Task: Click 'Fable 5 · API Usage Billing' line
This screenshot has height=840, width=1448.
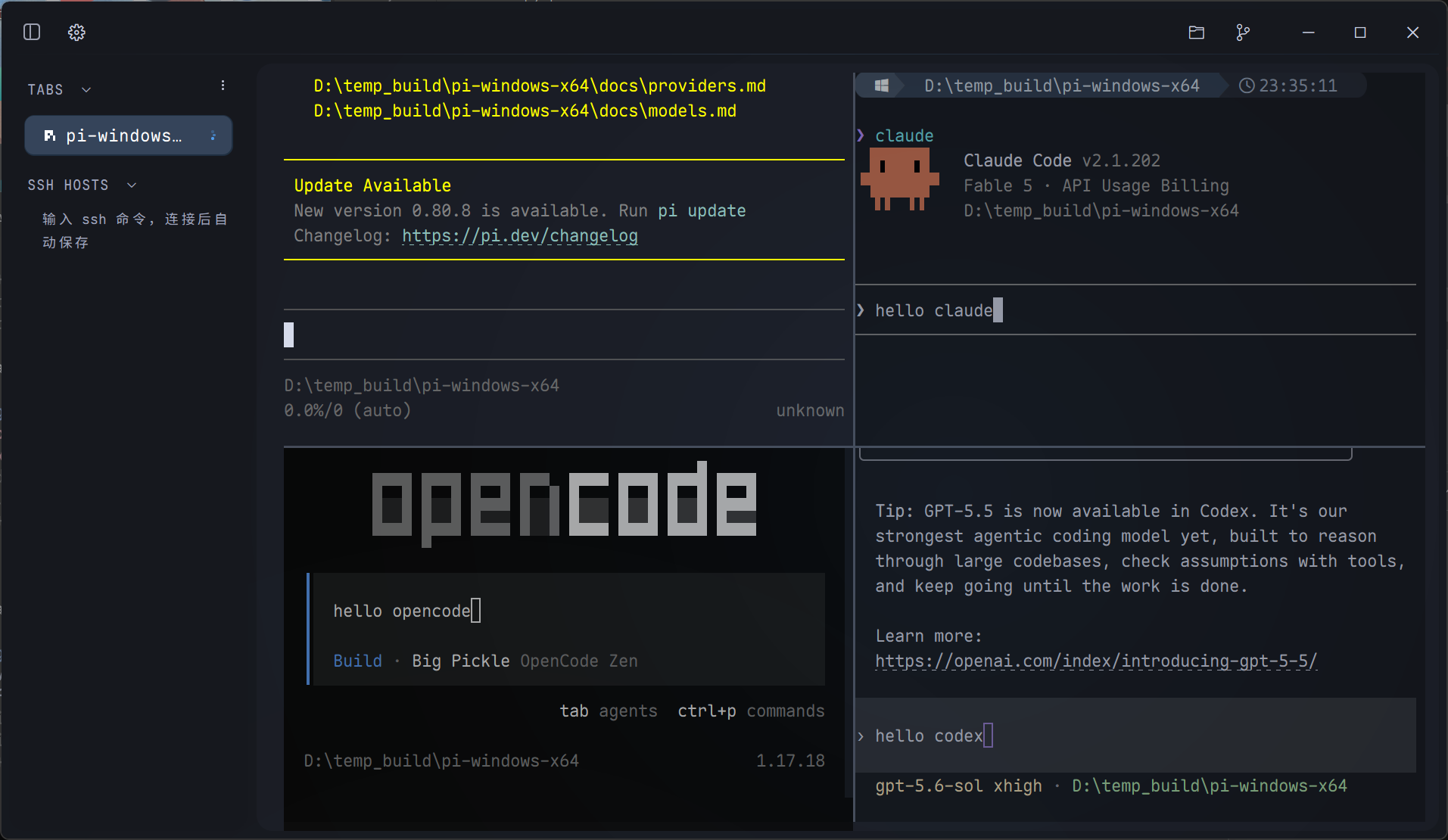Action: click(x=1096, y=185)
